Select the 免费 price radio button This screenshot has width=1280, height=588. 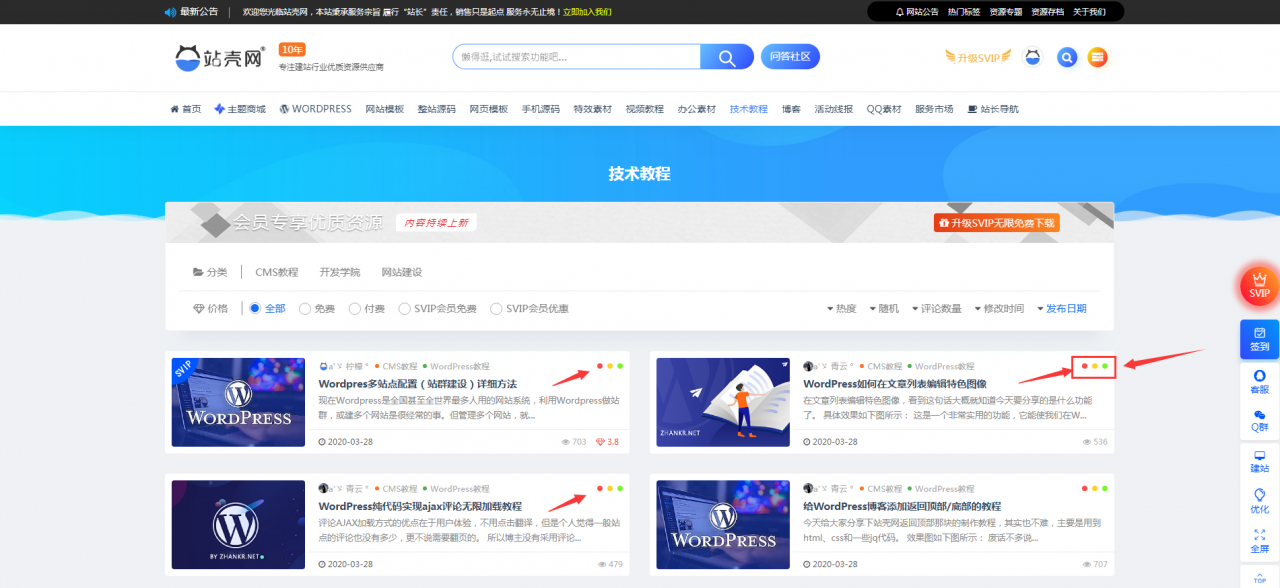point(305,309)
